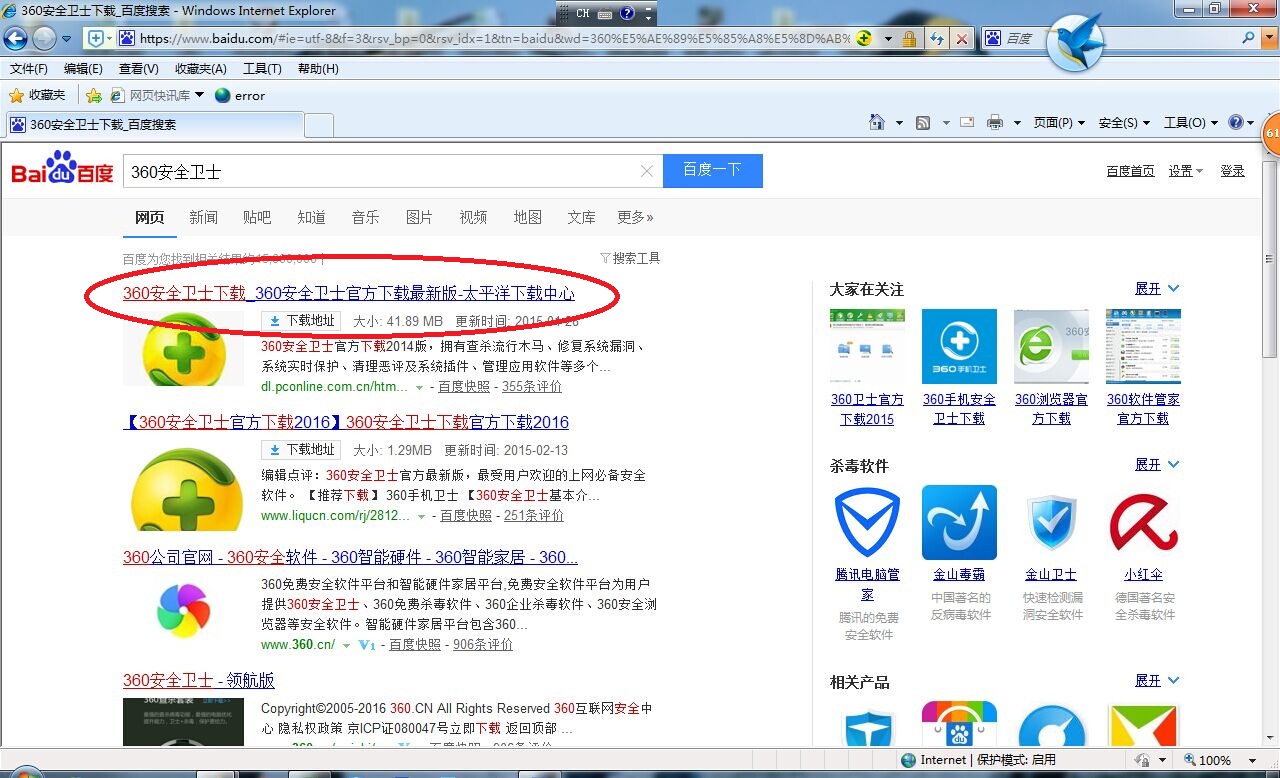Open the 百度首页 link
The image size is (1280, 778).
click(1130, 171)
